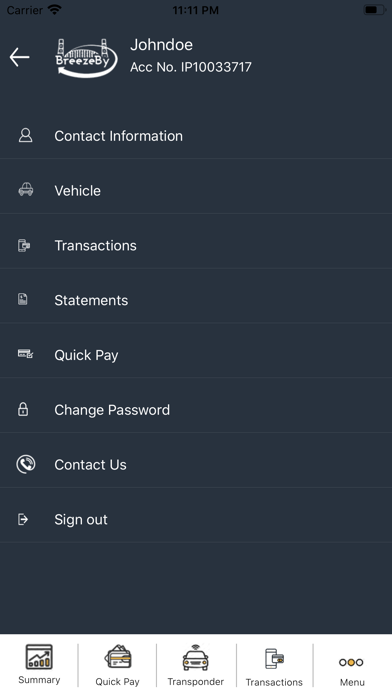Switch to the Summary tab
Viewport: 392px width, 696px height.
coord(39,664)
